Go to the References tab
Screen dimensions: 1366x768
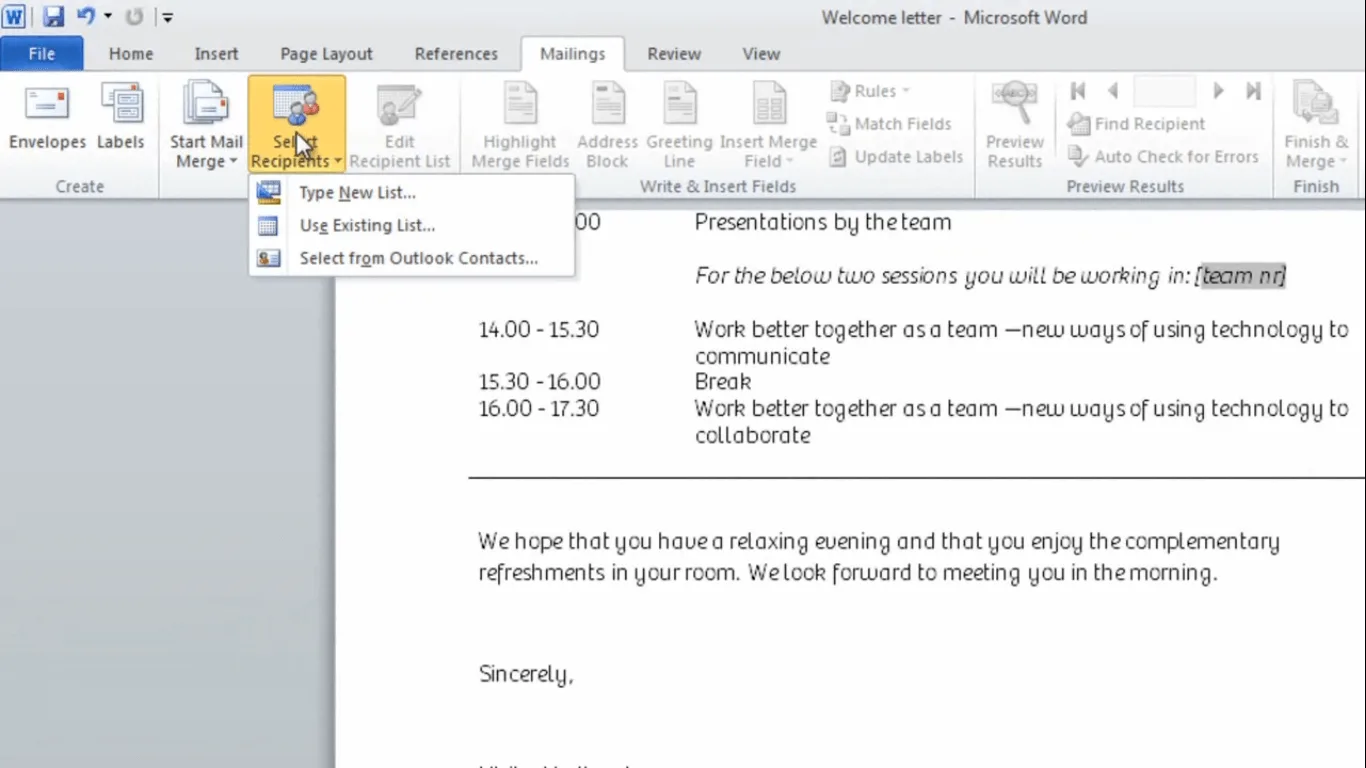click(456, 54)
